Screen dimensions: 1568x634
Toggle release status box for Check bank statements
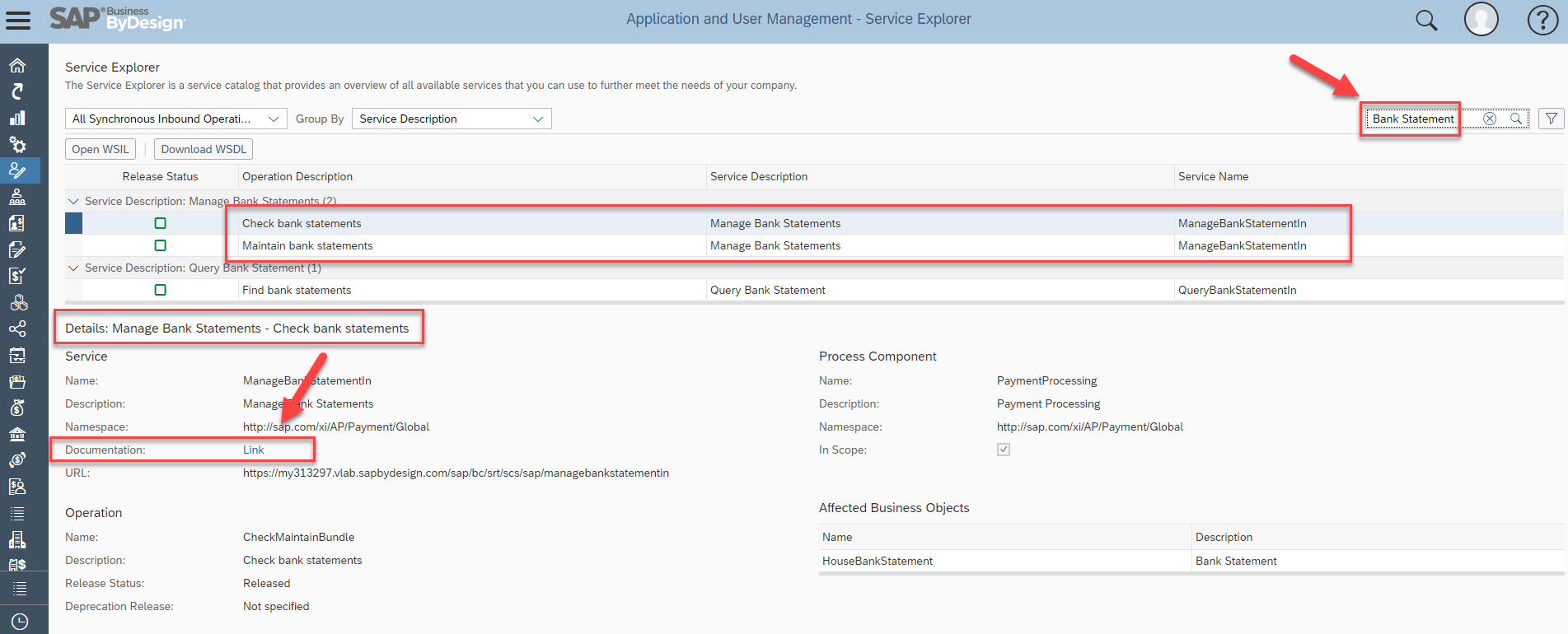161,223
